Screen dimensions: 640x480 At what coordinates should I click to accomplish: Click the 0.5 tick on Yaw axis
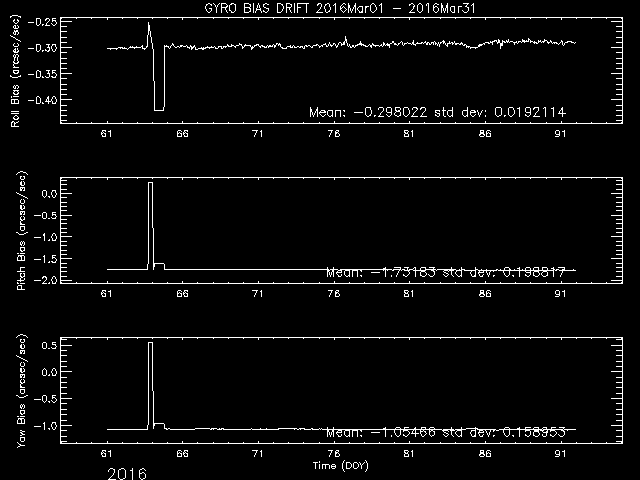pyautogui.click(x=49, y=345)
